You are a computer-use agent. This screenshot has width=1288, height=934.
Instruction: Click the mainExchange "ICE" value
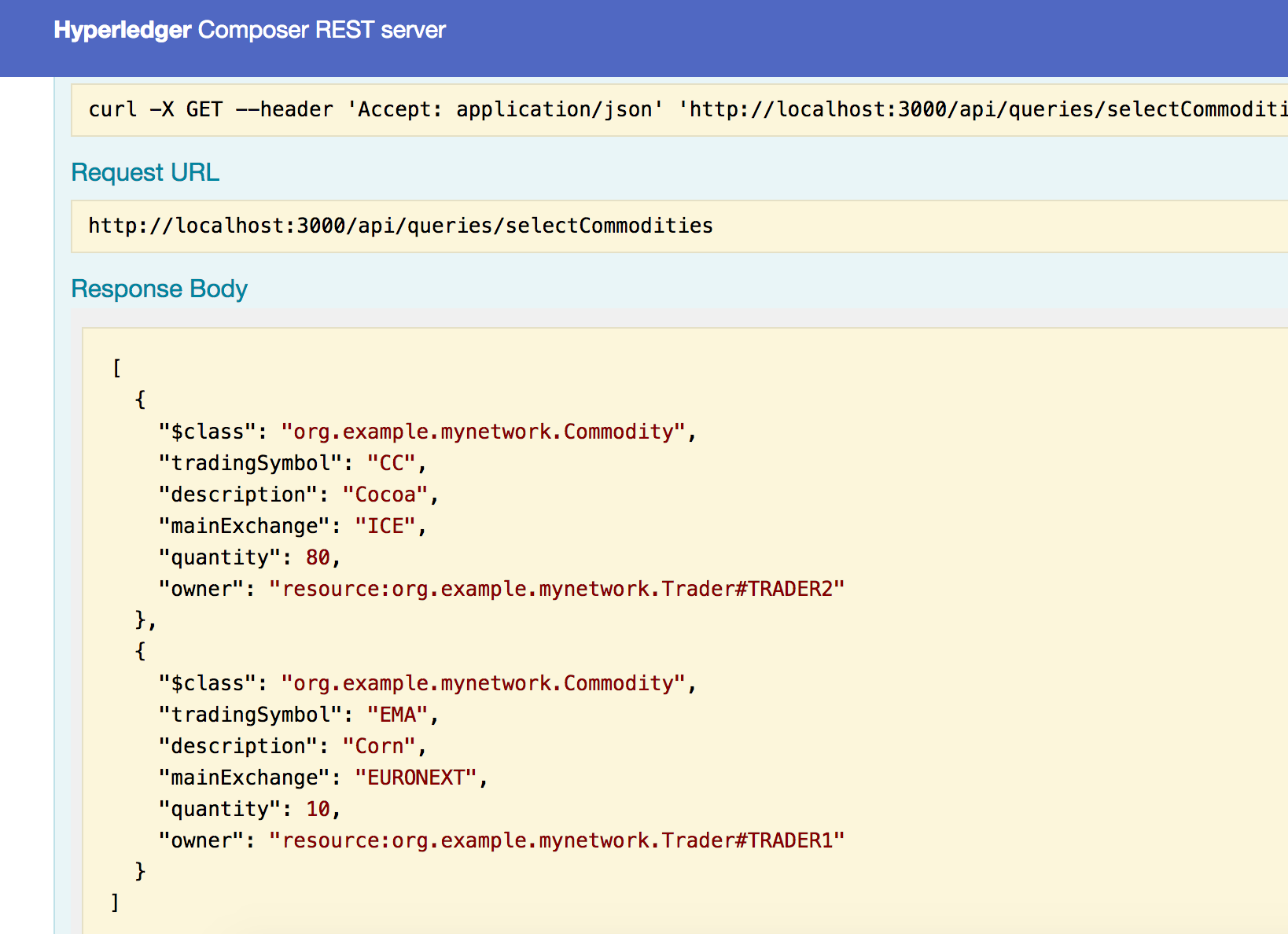(385, 526)
